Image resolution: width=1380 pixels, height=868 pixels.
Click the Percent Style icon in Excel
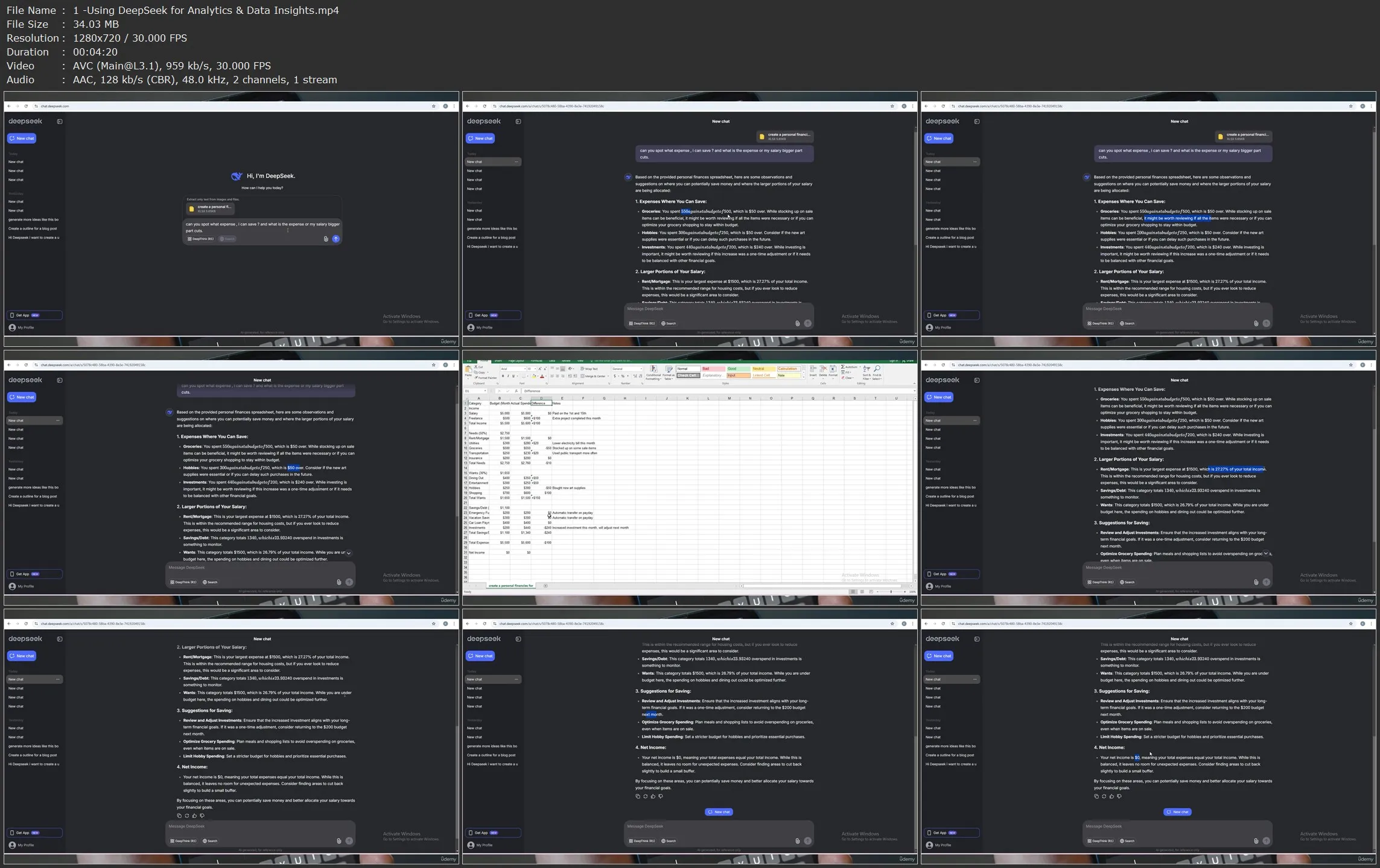[x=623, y=376]
